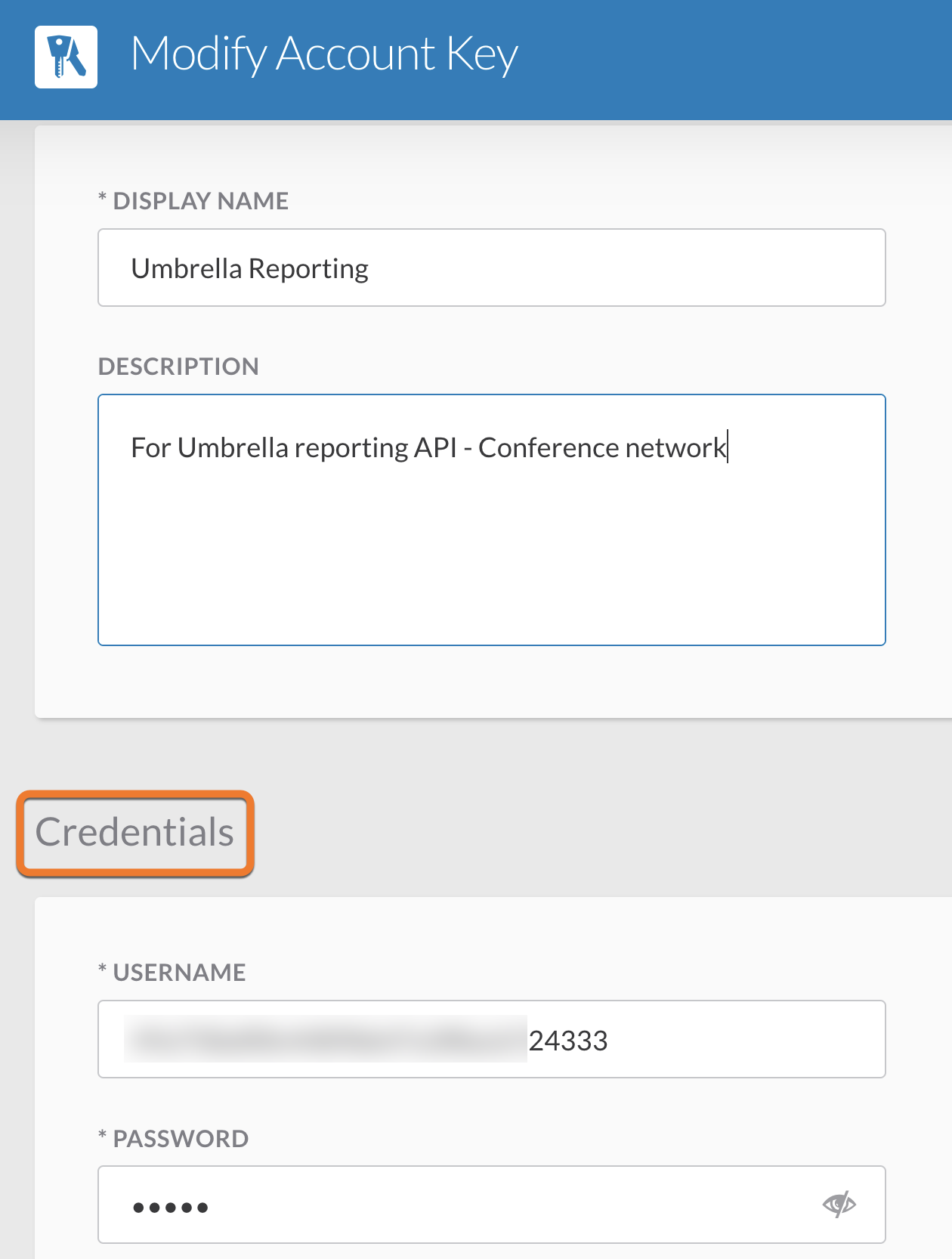Click the Credentials section heading
This screenshot has width=952, height=1259.
[134, 833]
